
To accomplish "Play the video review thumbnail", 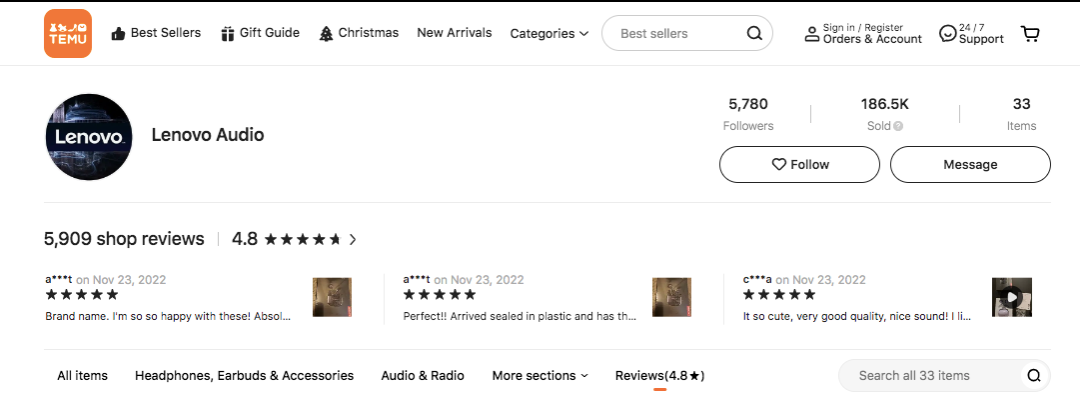I will point(1012,297).
